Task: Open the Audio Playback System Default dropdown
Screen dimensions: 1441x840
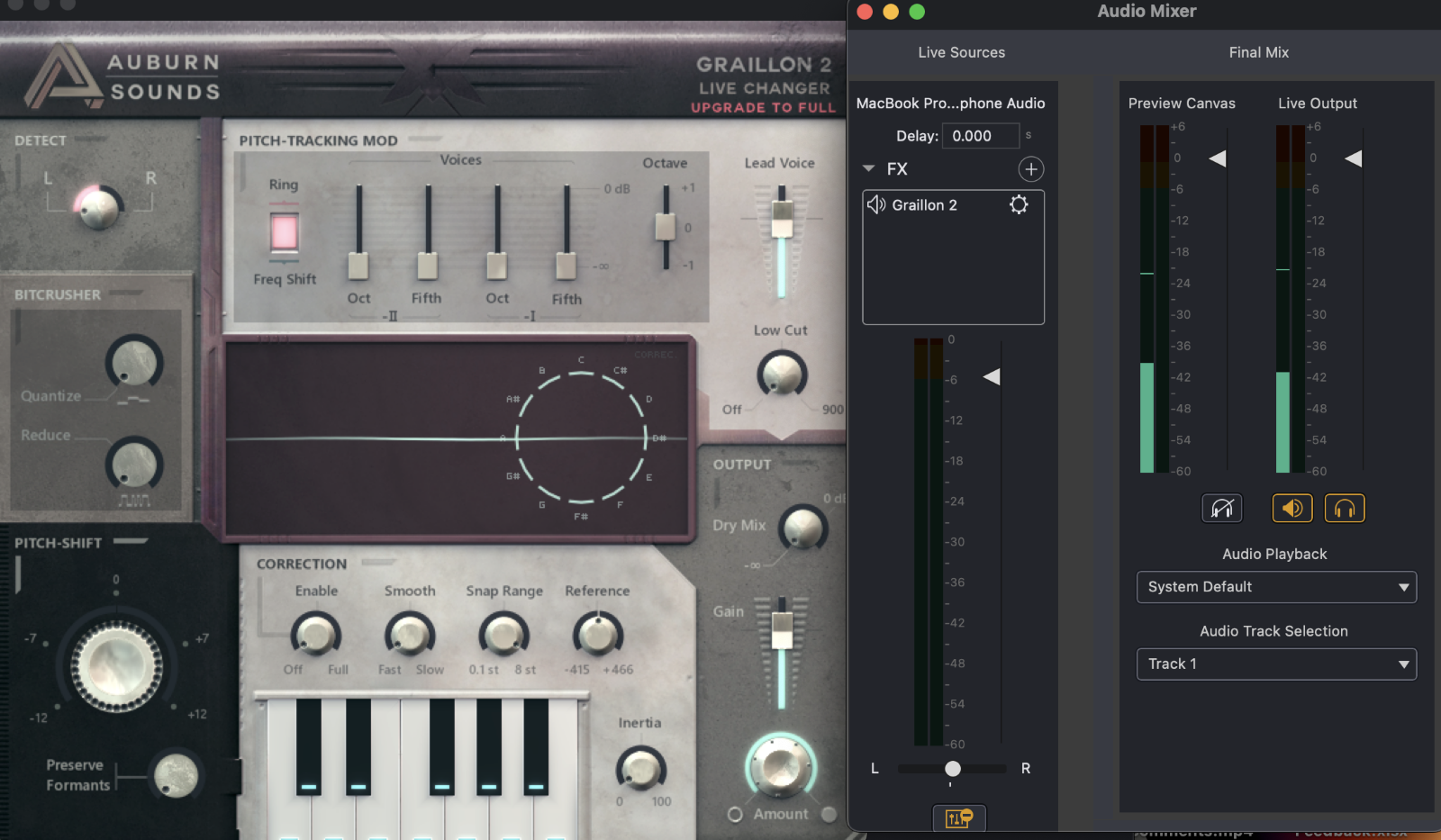Action: click(x=1276, y=587)
